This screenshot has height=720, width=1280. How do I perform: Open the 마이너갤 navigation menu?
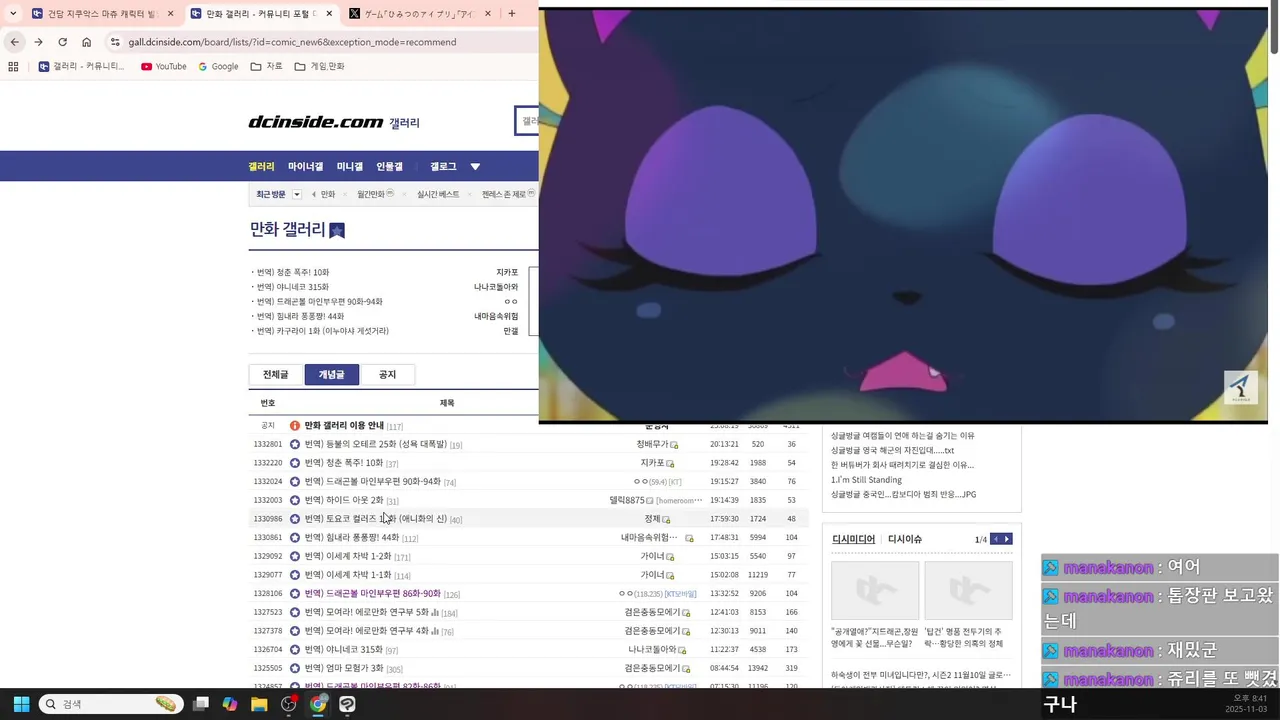[305, 167]
